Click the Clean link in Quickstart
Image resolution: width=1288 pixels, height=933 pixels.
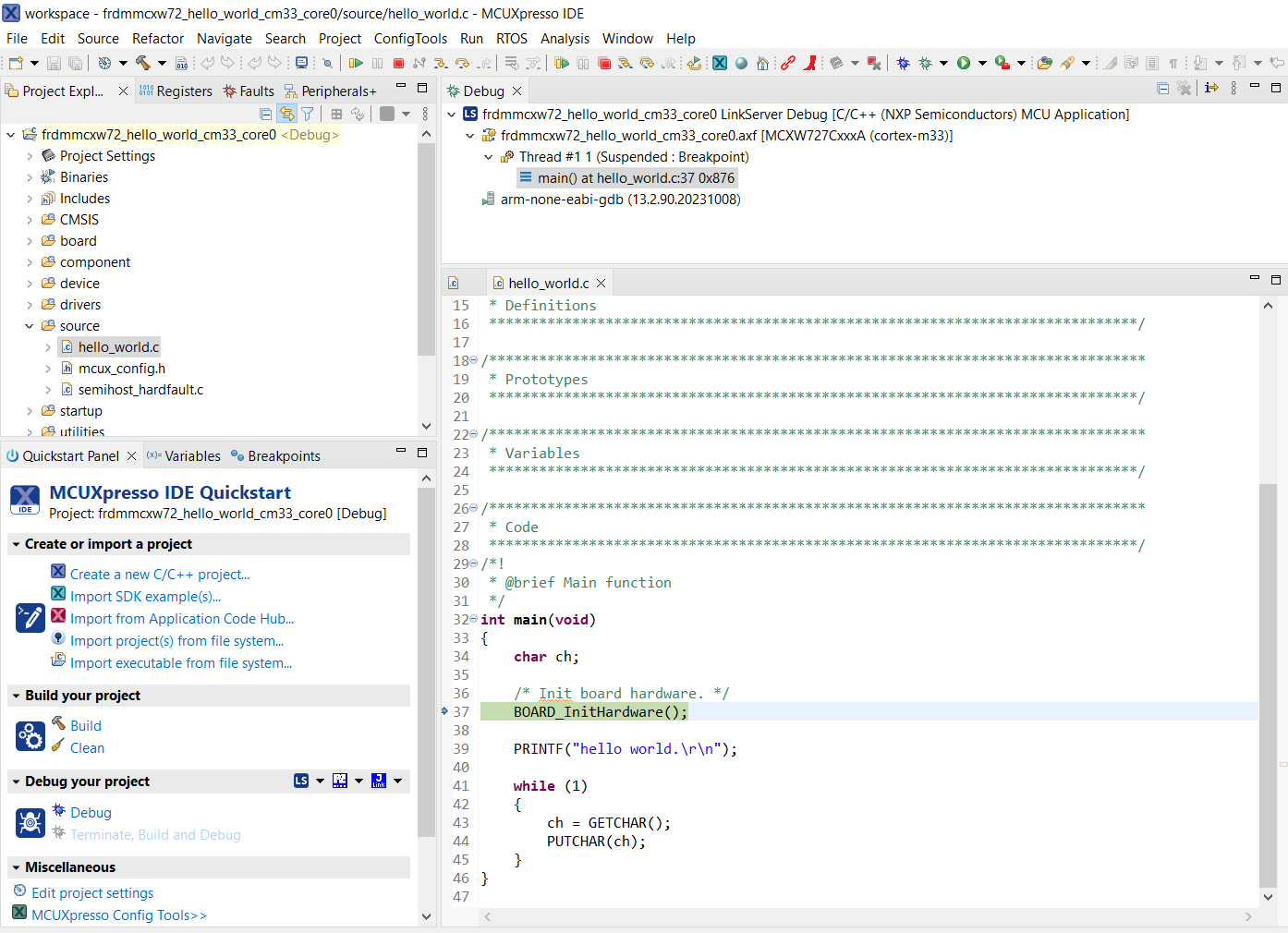[87, 748]
